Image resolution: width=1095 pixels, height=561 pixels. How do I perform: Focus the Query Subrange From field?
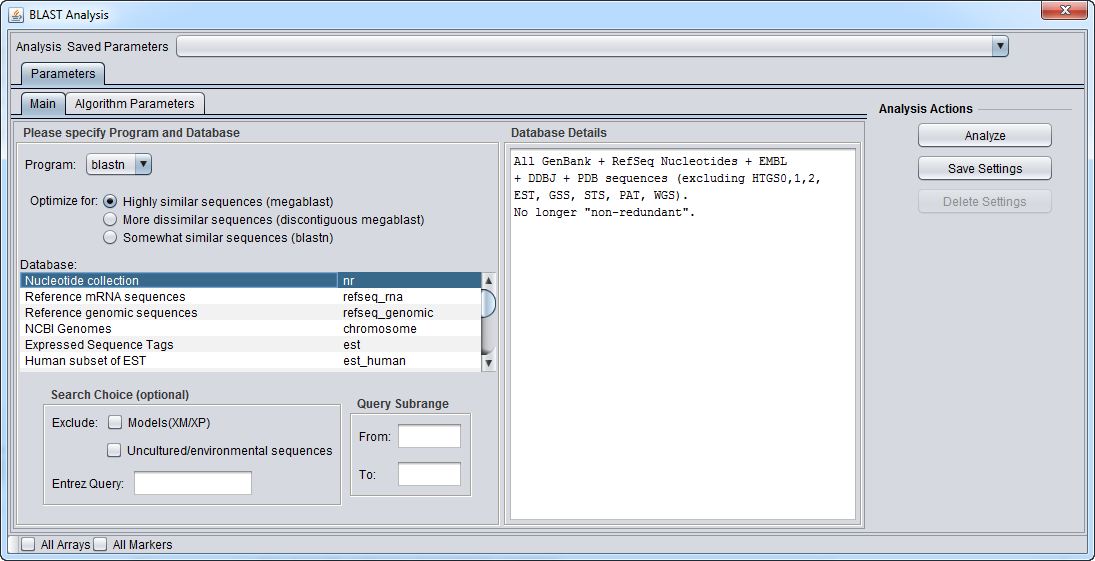click(x=429, y=436)
